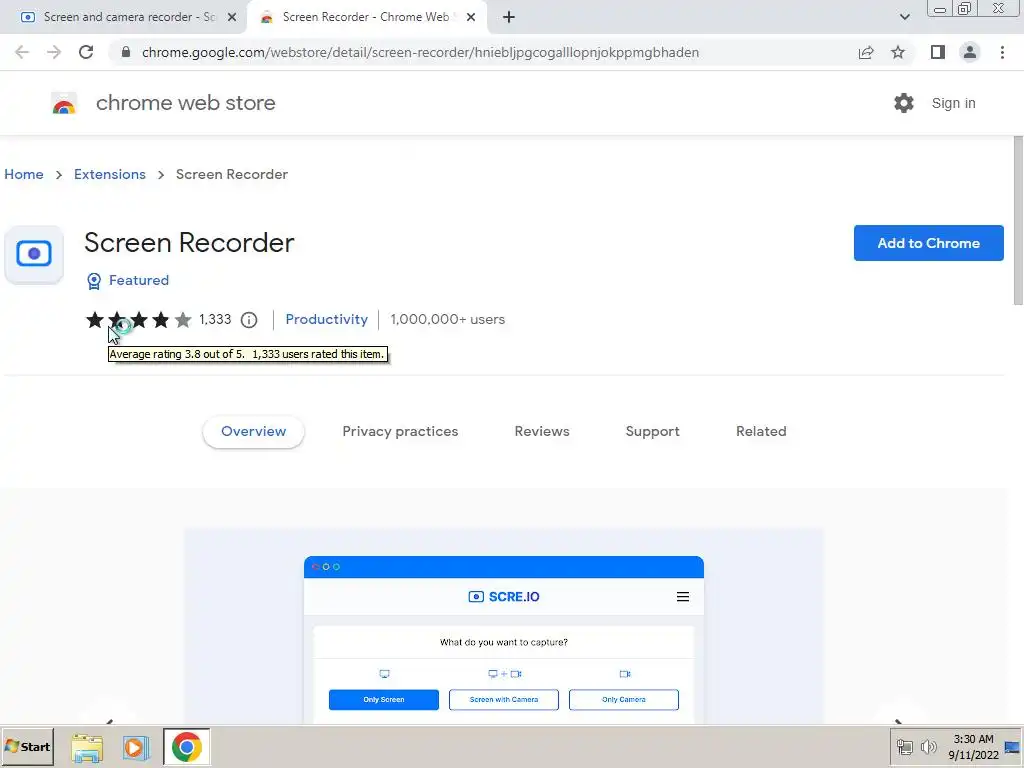Screen dimensions: 1024x768
Task: Click Only Screen button in preview
Action: click(x=384, y=699)
